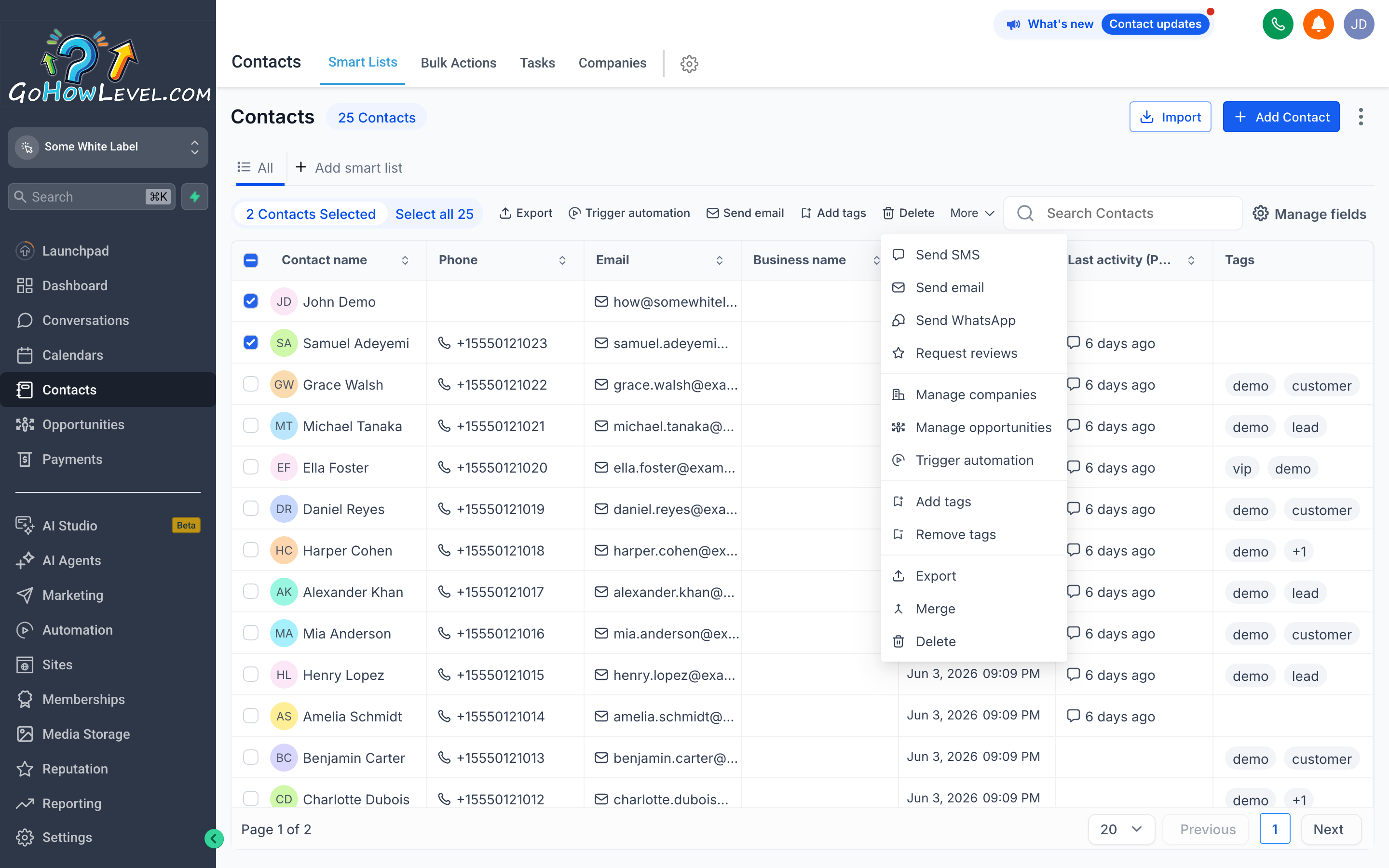Open Memberships section
Viewport: 1389px width, 868px height.
(x=108, y=699)
